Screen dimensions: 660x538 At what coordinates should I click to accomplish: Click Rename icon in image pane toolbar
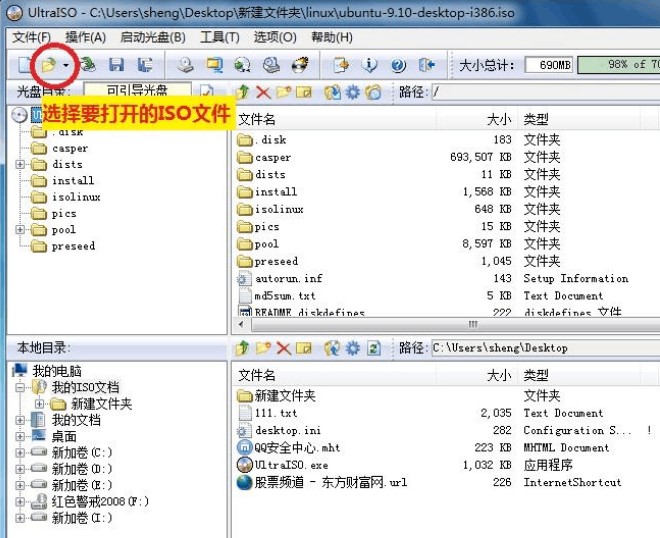(x=304, y=91)
